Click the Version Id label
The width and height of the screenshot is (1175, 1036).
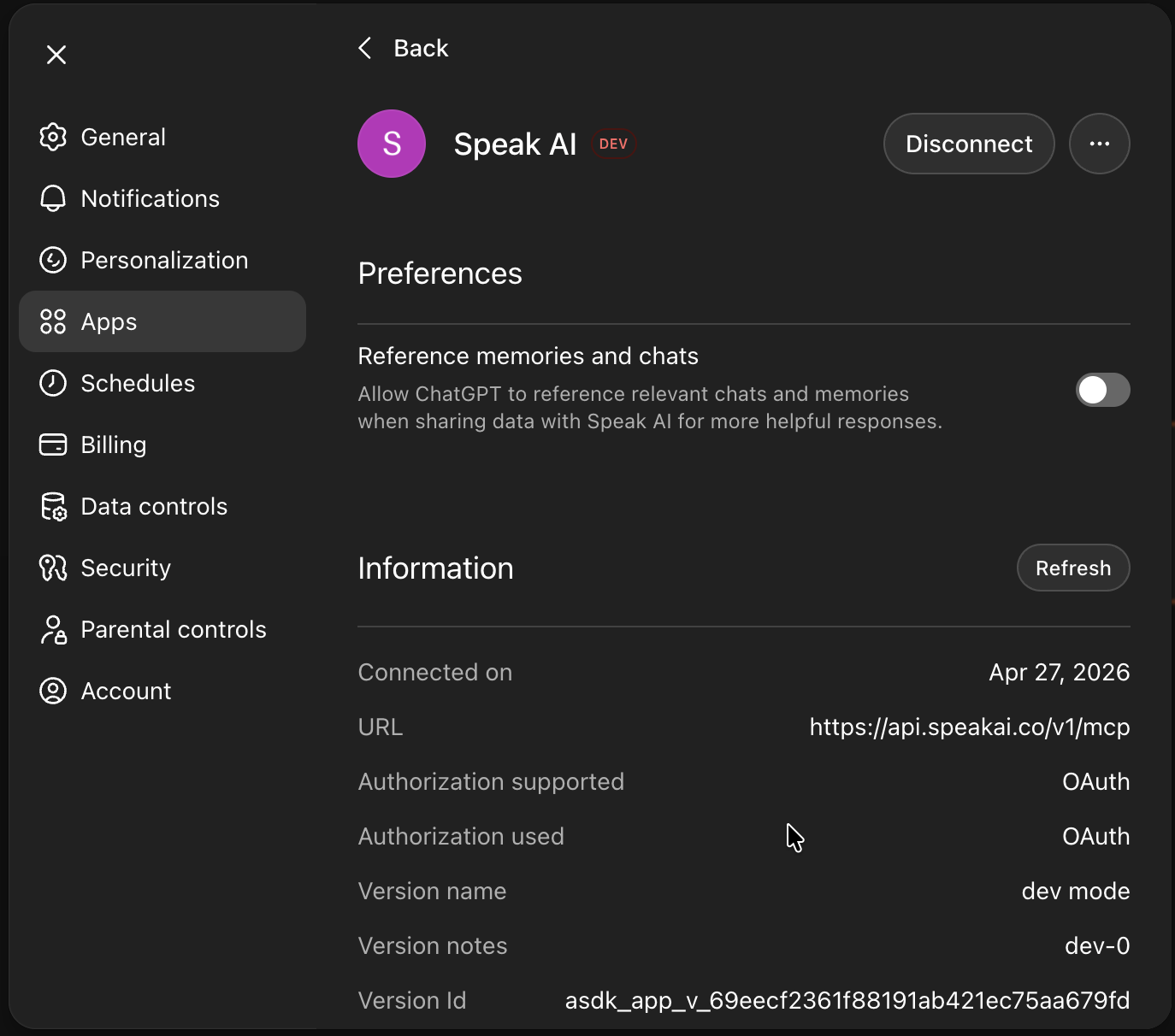point(412,1001)
